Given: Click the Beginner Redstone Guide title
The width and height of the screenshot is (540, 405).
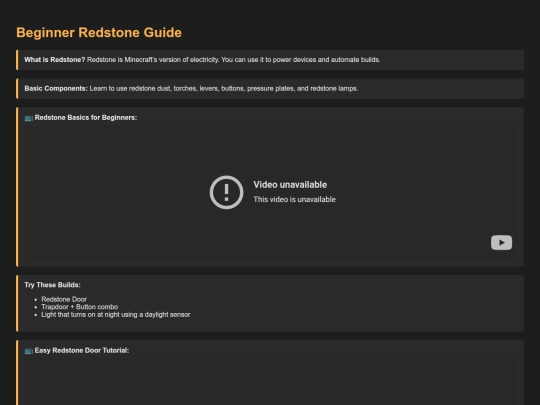Looking at the screenshot, I should click(99, 33).
